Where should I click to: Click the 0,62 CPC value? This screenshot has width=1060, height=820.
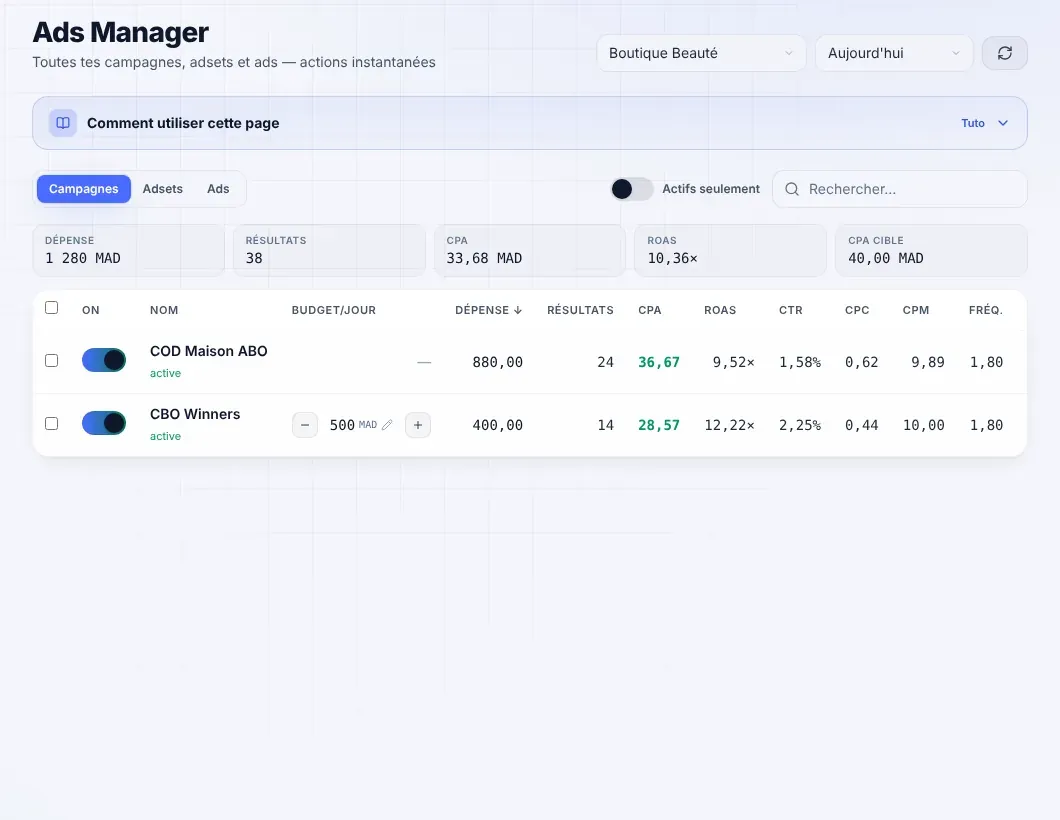tap(861, 362)
